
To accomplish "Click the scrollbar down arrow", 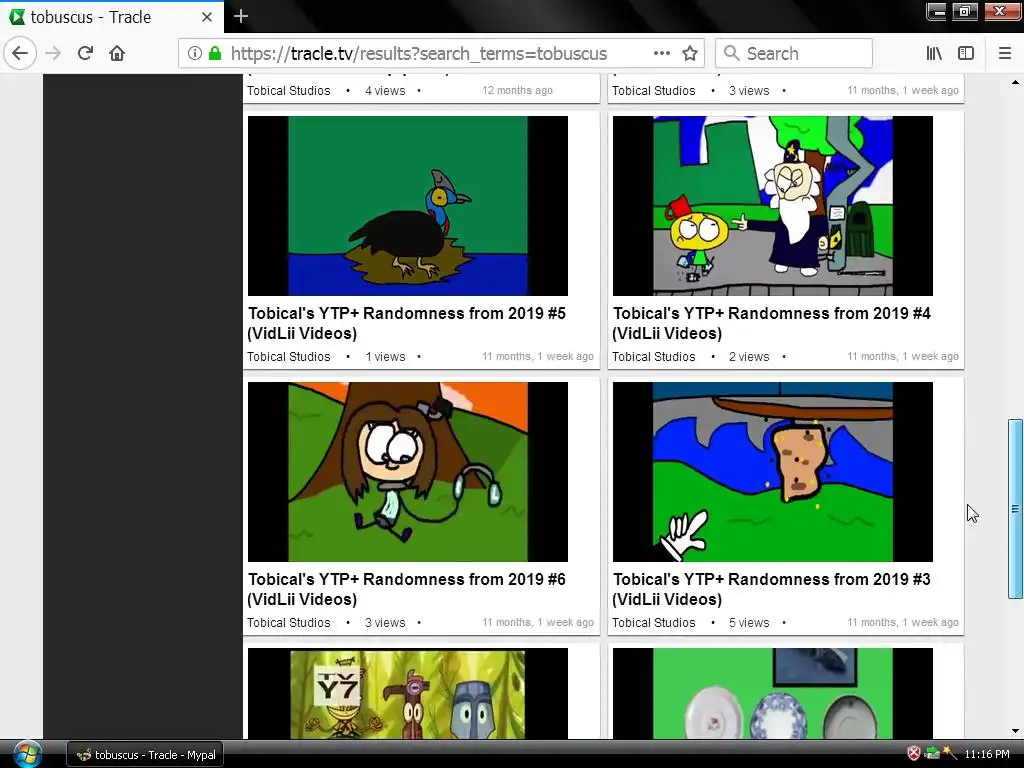I will click(1015, 731).
